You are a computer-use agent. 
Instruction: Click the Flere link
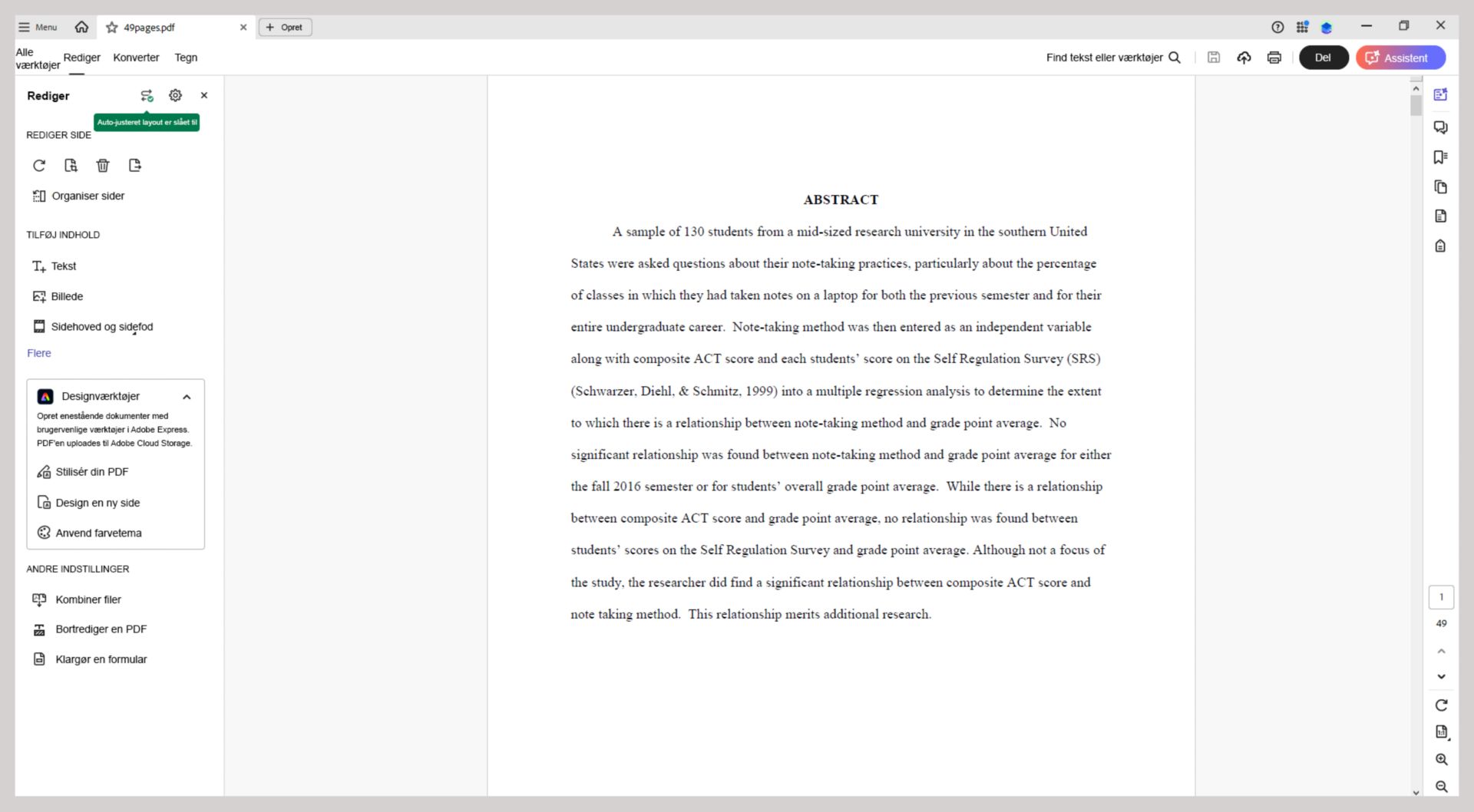pos(39,353)
